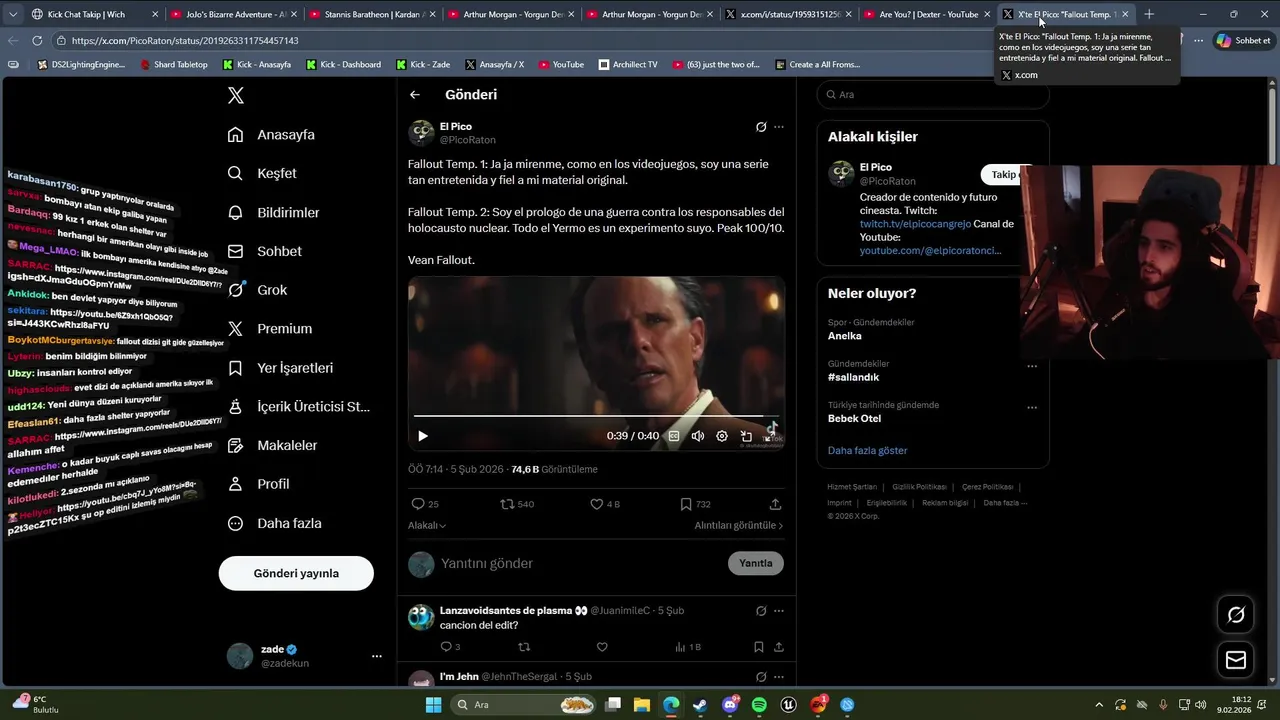Open Archillect TV bookmark
Viewport: 1280px width, 720px height.
[628, 64]
